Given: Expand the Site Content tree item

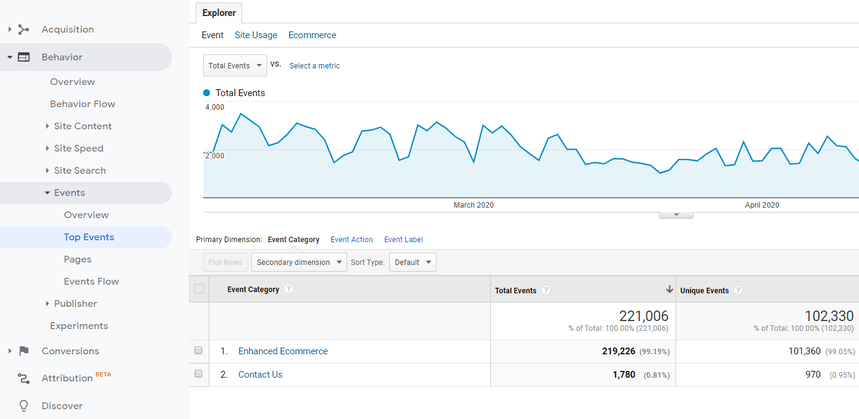Looking at the screenshot, I should (47, 126).
